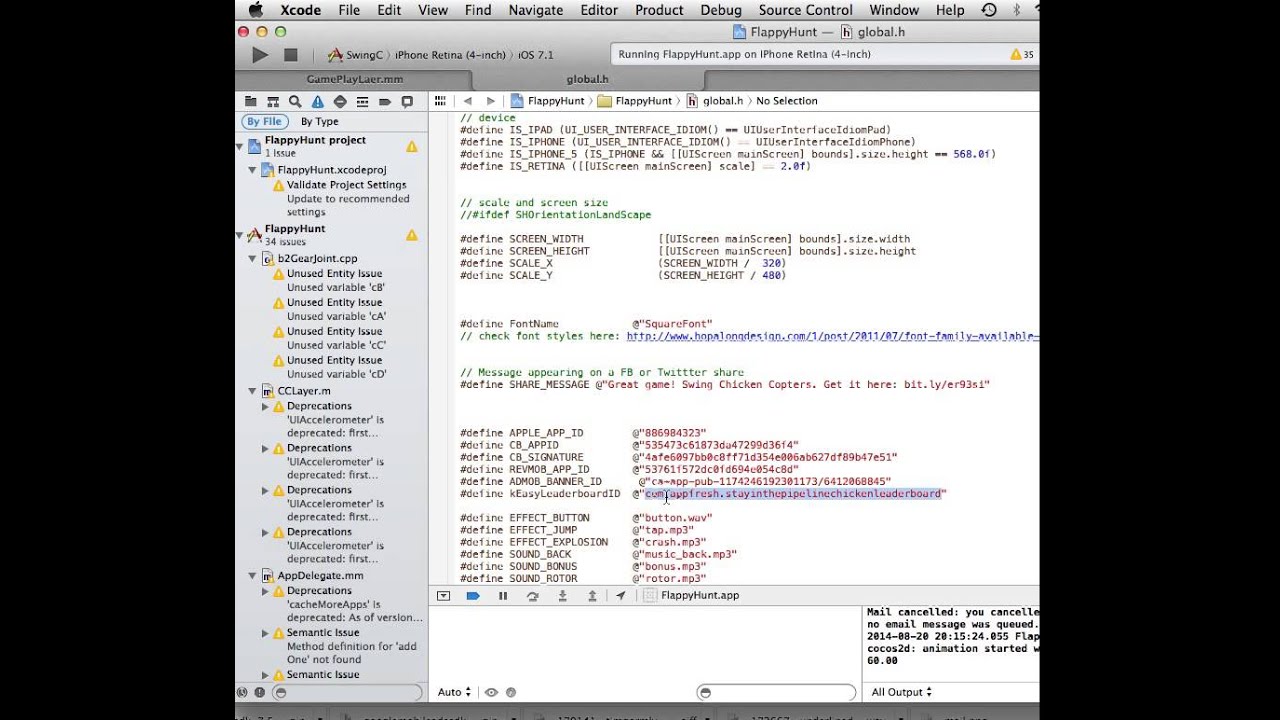Switch to GamePlayLaer.mm tab
Screen dimensions: 1280x720
tap(355, 79)
